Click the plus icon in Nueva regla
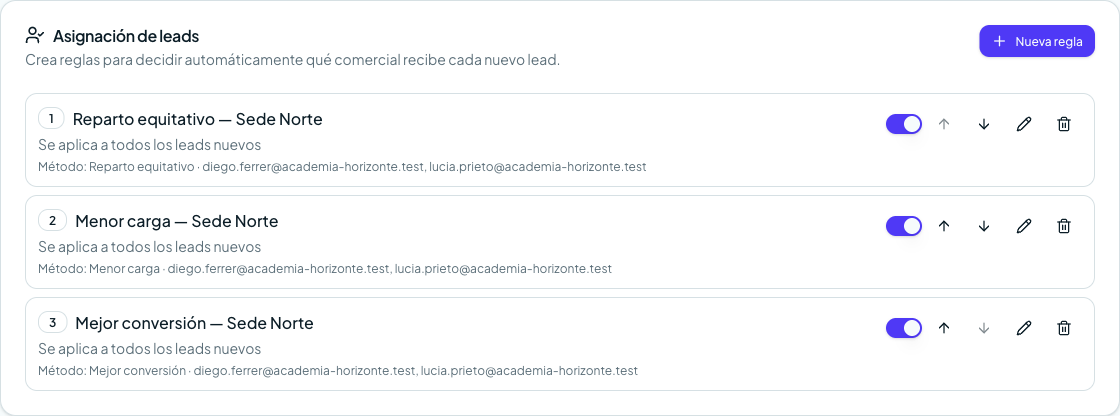The width and height of the screenshot is (1120, 416). (999, 41)
